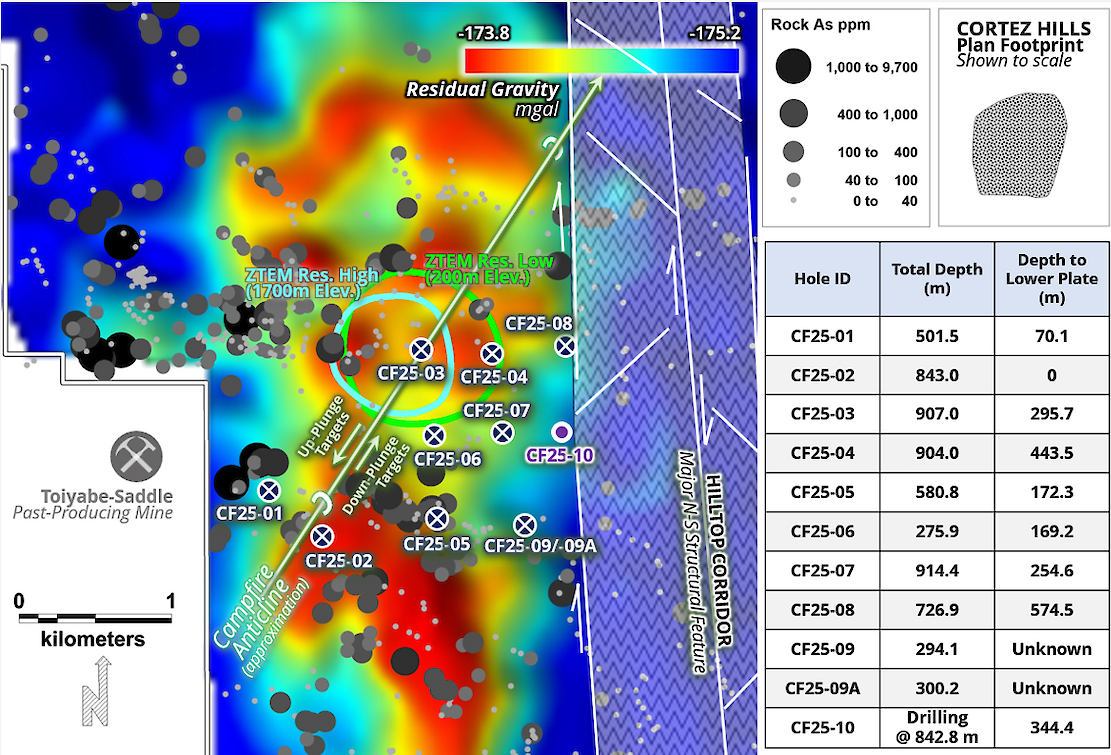Select the purple CF25-10 drill hole marker

point(562,431)
